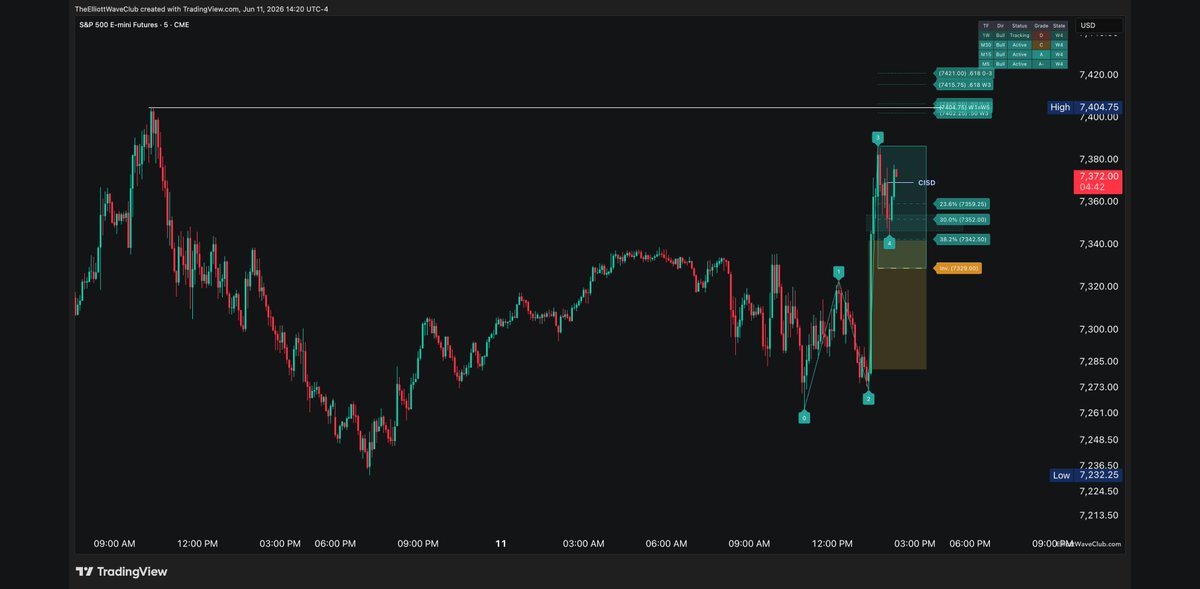Click the 7,213.50 price axis label
1200x589 pixels.
(1098, 515)
